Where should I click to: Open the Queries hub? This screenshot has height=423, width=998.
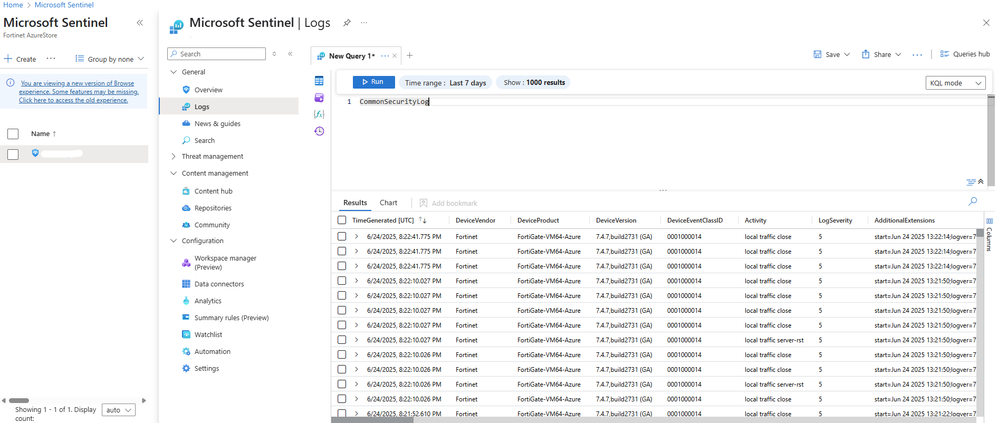[x=964, y=54]
